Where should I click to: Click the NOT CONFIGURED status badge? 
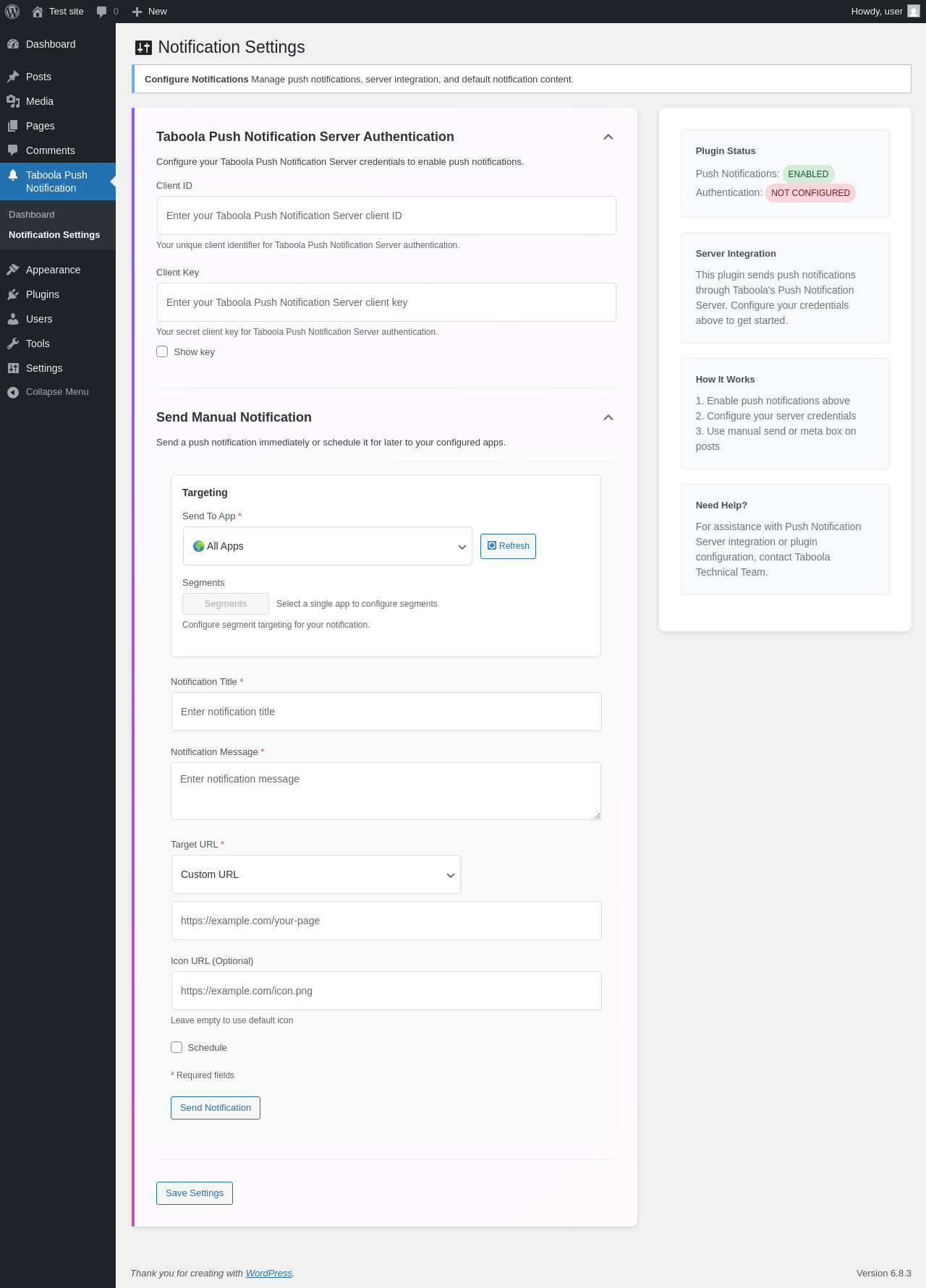pos(810,193)
